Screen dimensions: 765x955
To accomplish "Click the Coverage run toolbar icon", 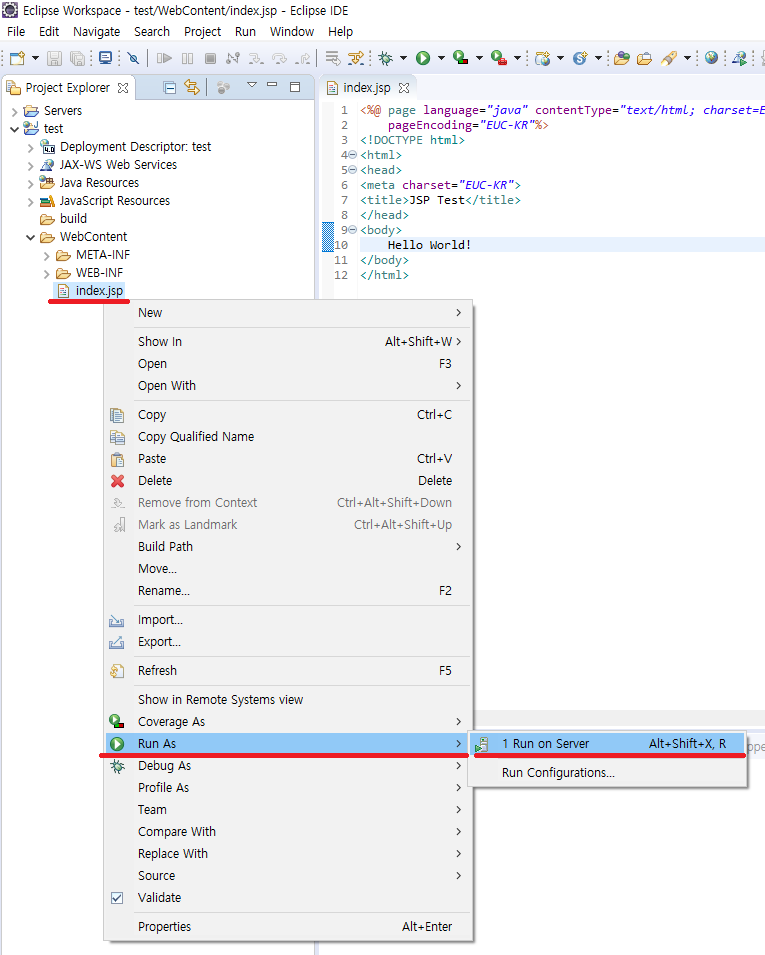I will pos(460,58).
